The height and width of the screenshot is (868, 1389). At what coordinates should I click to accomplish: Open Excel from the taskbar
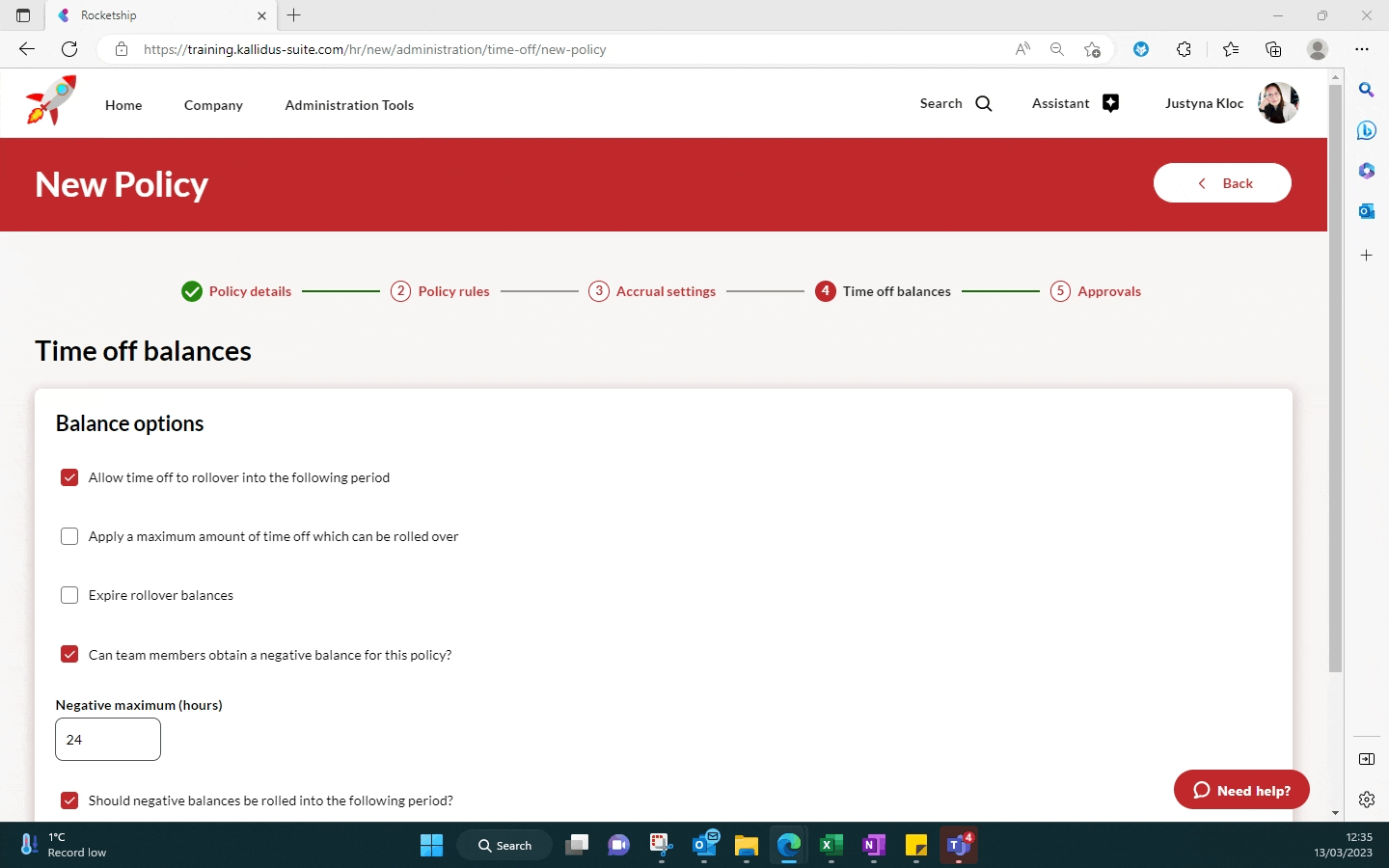click(831, 845)
